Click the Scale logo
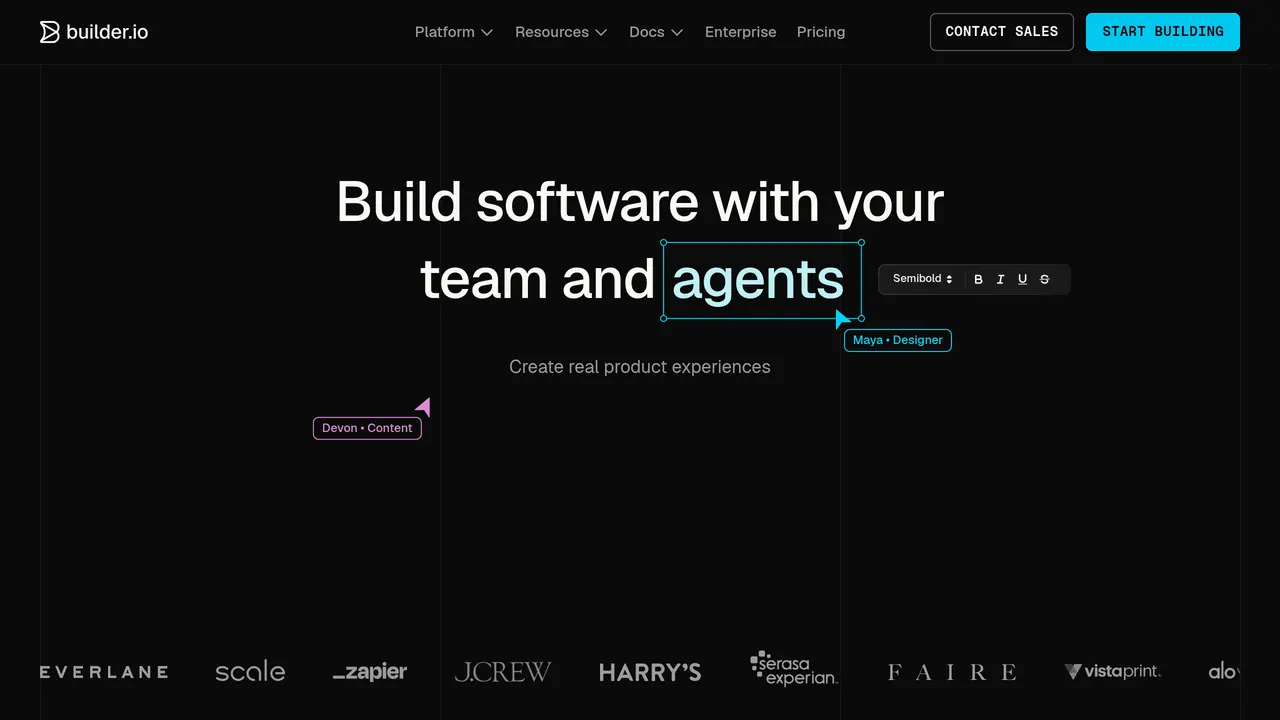1280x720 pixels. (x=250, y=672)
